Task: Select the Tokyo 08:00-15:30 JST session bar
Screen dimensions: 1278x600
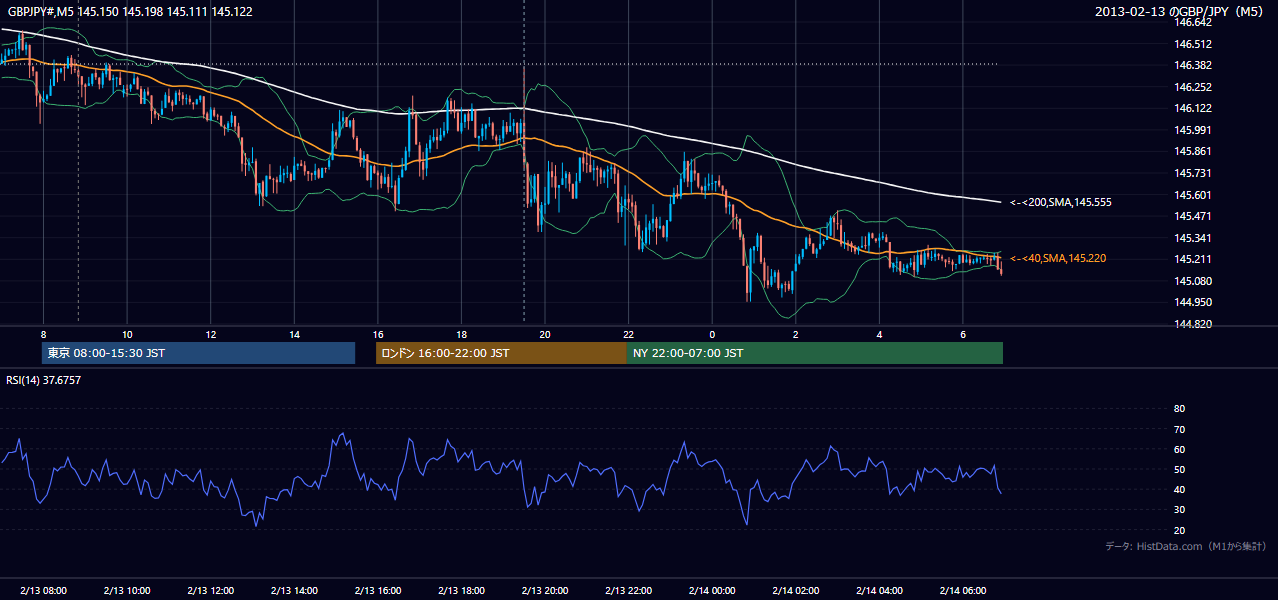Action: click(198, 353)
